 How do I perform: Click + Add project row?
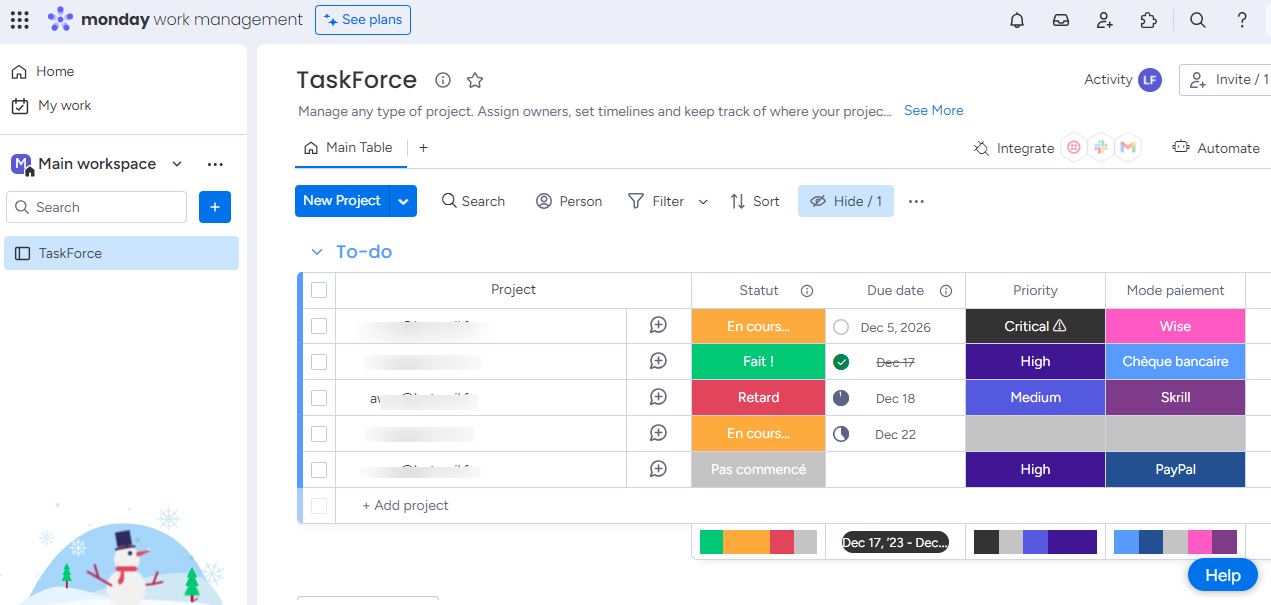[x=405, y=506]
